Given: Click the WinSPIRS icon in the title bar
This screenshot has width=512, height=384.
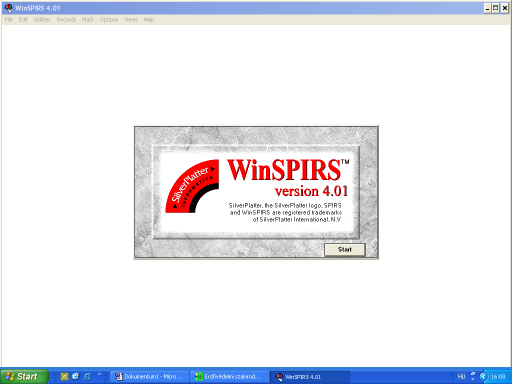Looking at the screenshot, I should (x=8, y=8).
